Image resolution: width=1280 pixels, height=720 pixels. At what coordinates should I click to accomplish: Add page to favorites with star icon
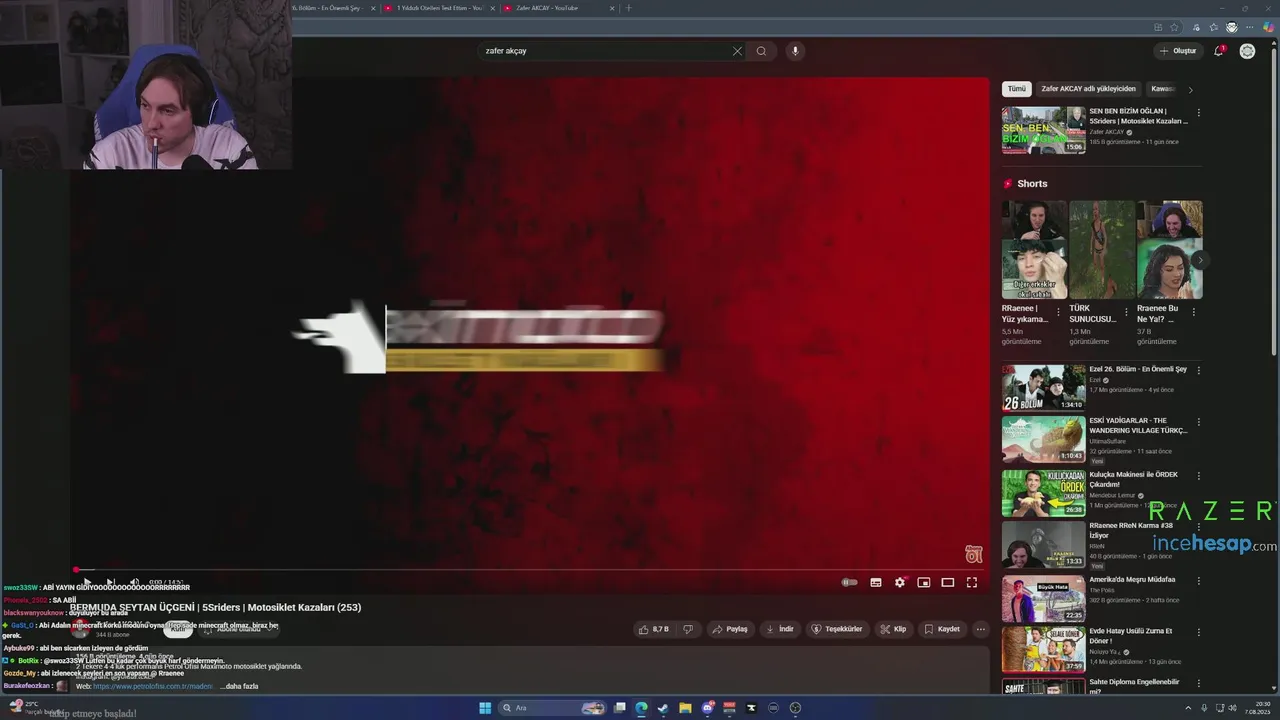tap(1173, 27)
